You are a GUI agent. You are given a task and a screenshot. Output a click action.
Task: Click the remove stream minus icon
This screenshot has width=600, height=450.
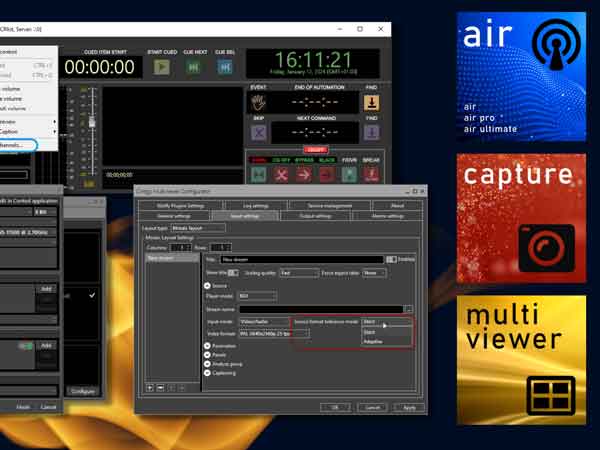pos(161,388)
